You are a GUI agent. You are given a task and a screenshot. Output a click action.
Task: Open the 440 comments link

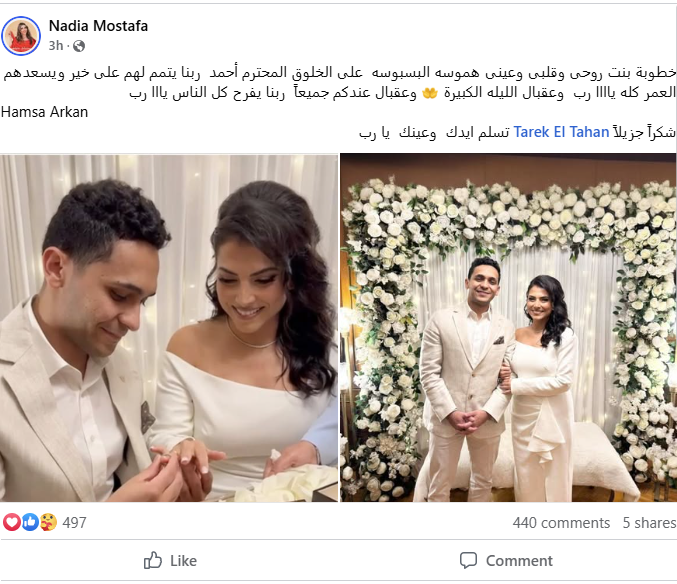(x=561, y=523)
